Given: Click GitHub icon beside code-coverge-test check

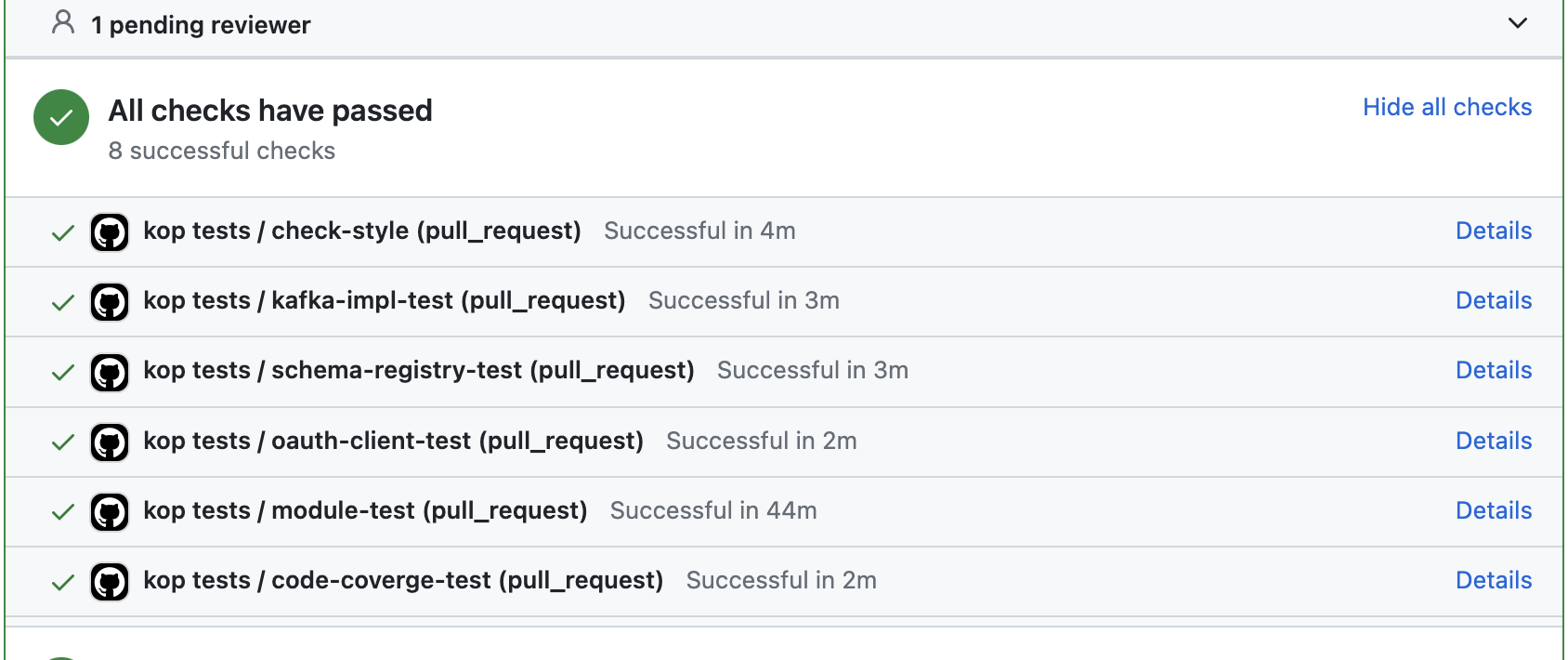Looking at the screenshot, I should click(x=110, y=582).
